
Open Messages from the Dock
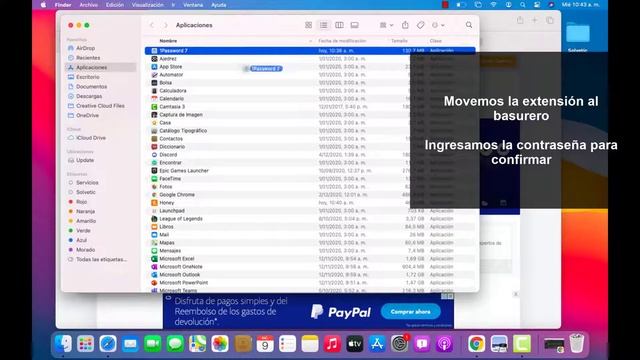point(175,344)
